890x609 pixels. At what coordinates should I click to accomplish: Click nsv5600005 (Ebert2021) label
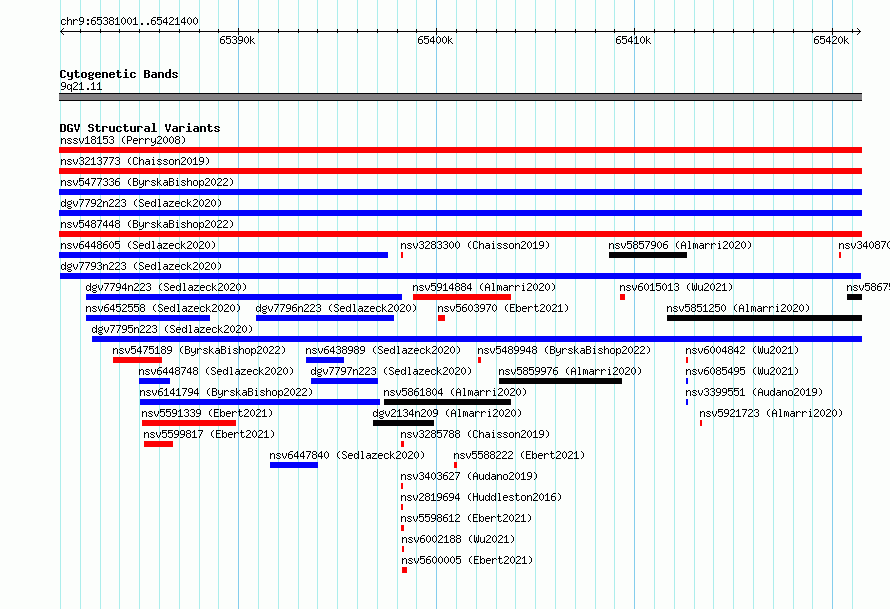click(x=467, y=560)
